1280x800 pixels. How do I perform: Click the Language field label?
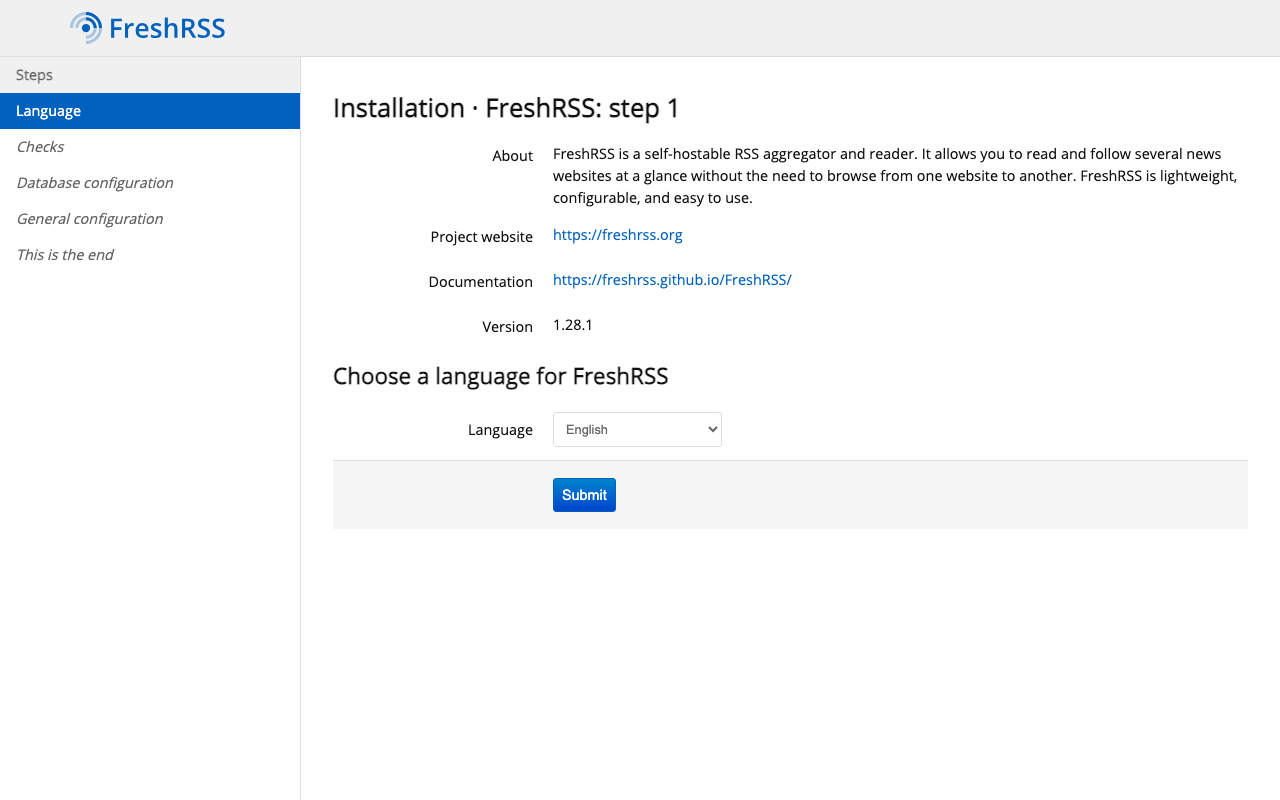tap(500, 429)
